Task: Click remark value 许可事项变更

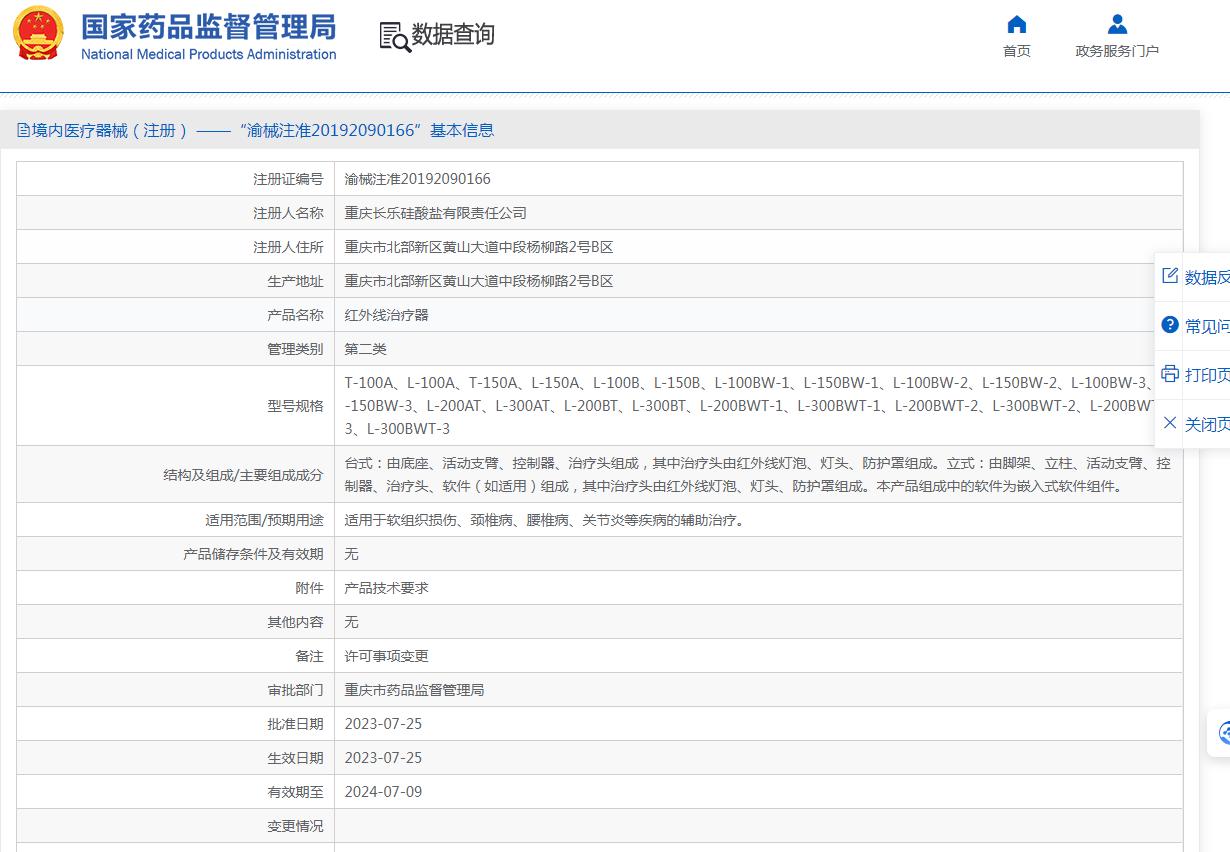Action: (x=386, y=656)
